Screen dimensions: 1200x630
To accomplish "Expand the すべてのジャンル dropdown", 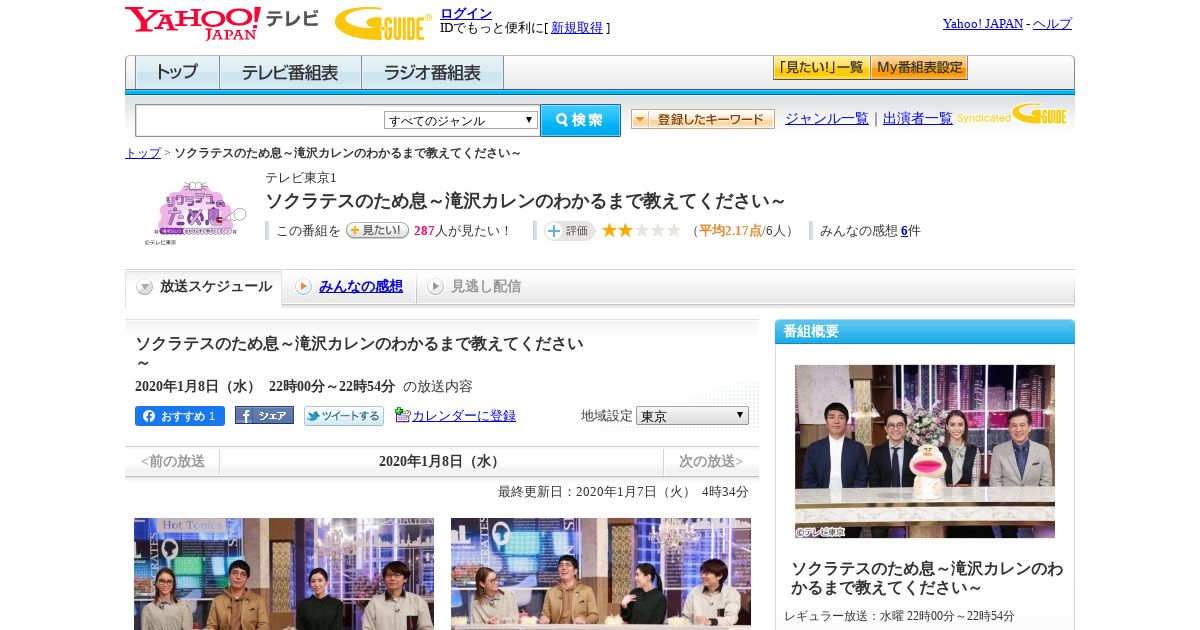I will [x=461, y=120].
